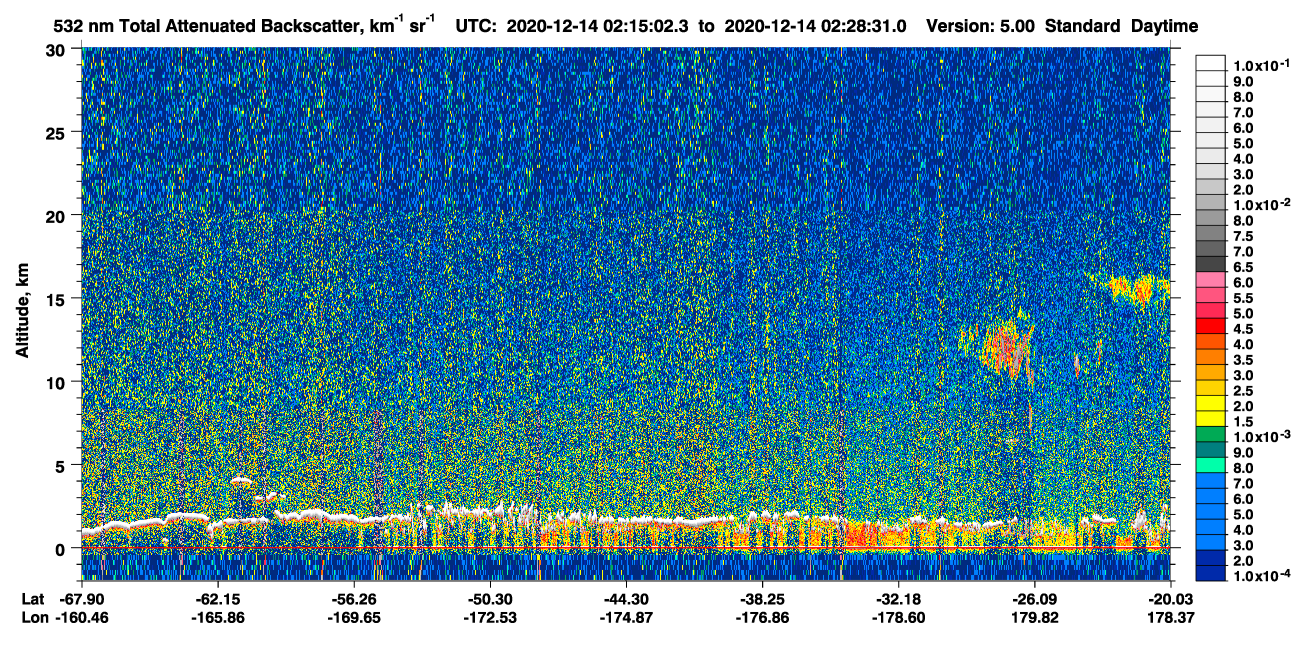
Task: Click longitude value -160.46
Action: coord(81,618)
